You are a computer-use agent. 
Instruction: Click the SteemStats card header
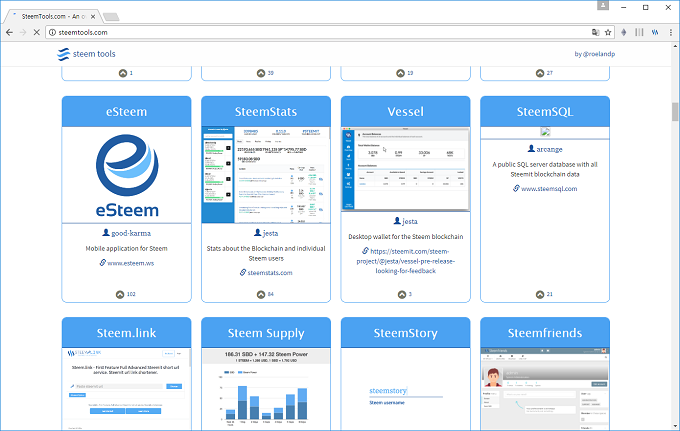point(266,112)
